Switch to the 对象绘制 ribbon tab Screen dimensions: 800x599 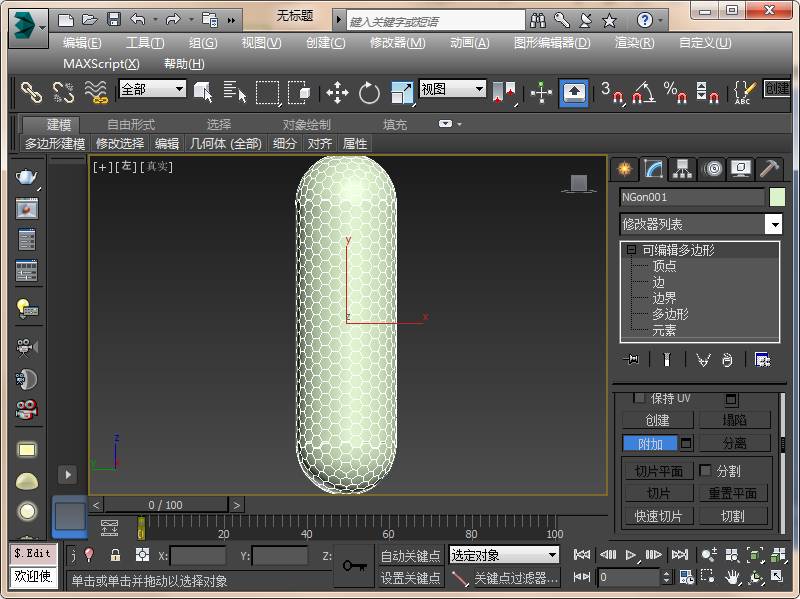point(307,124)
